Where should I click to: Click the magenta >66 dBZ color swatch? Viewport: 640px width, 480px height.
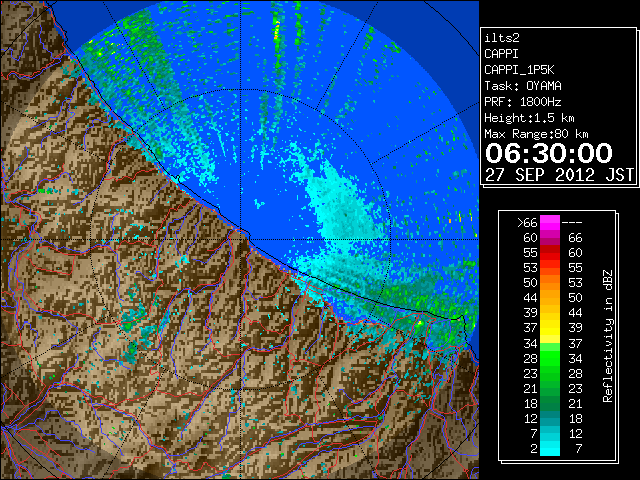tap(550, 223)
